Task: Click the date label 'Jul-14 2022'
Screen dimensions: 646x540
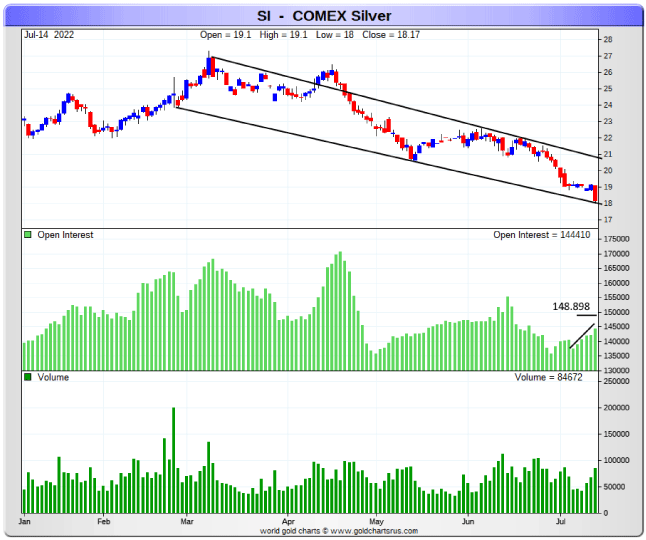Action: click(x=49, y=35)
